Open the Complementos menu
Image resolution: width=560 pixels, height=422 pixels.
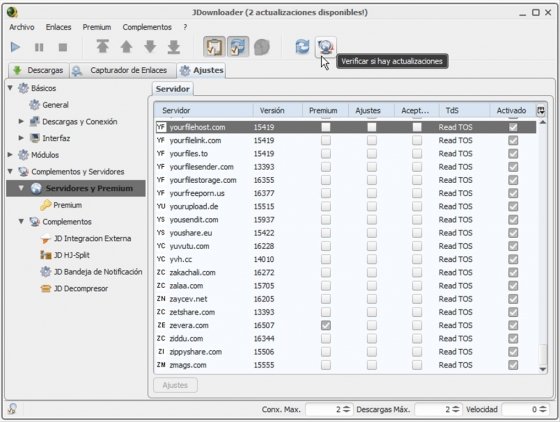coord(147,27)
